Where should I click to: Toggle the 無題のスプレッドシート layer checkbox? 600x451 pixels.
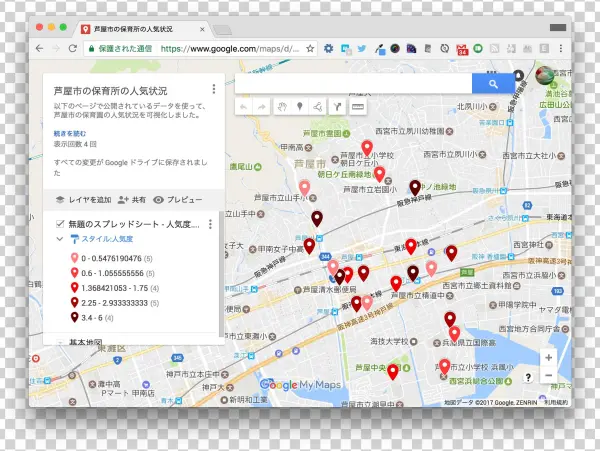(x=60, y=224)
